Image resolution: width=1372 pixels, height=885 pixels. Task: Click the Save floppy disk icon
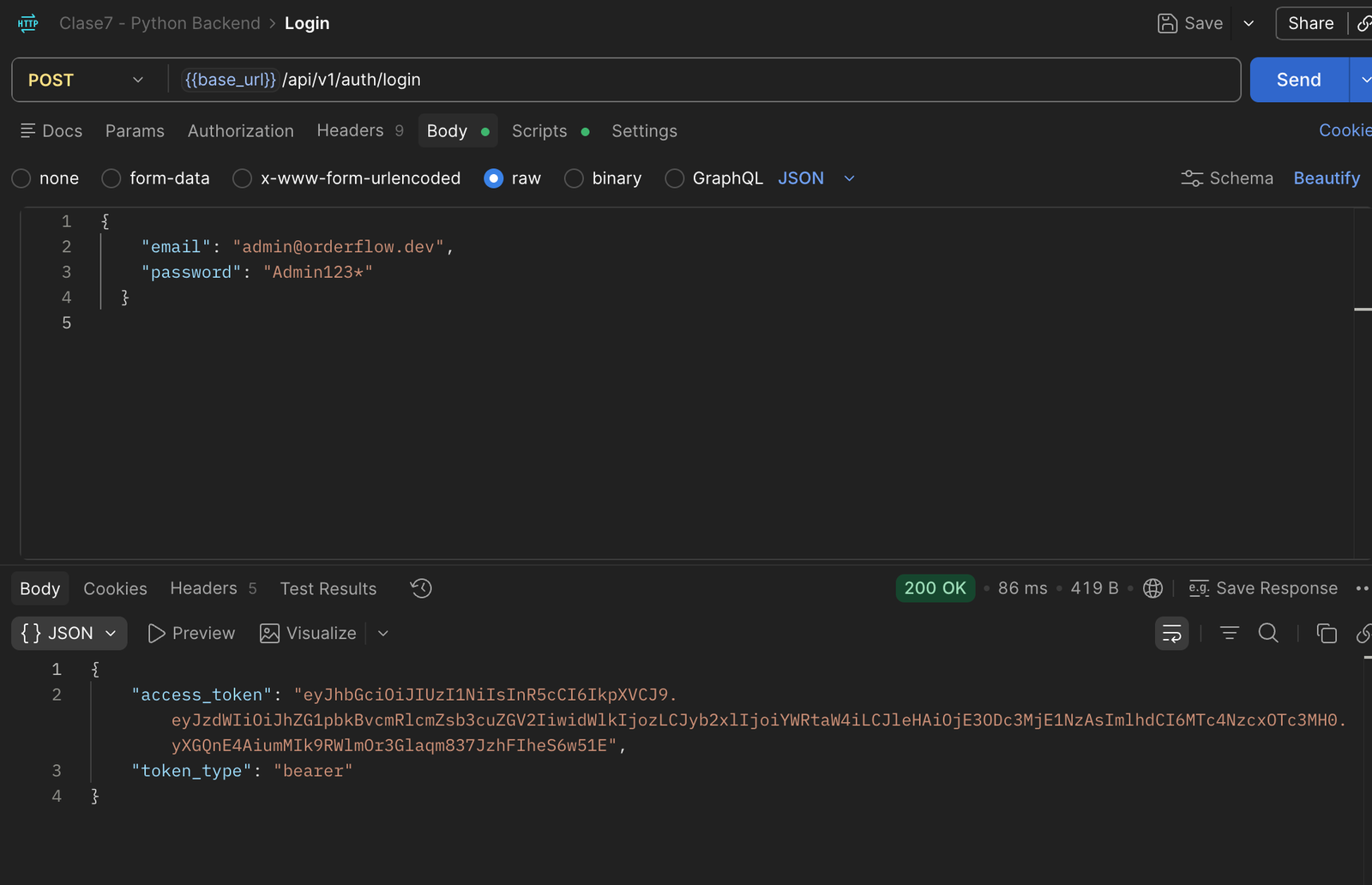tap(1167, 23)
